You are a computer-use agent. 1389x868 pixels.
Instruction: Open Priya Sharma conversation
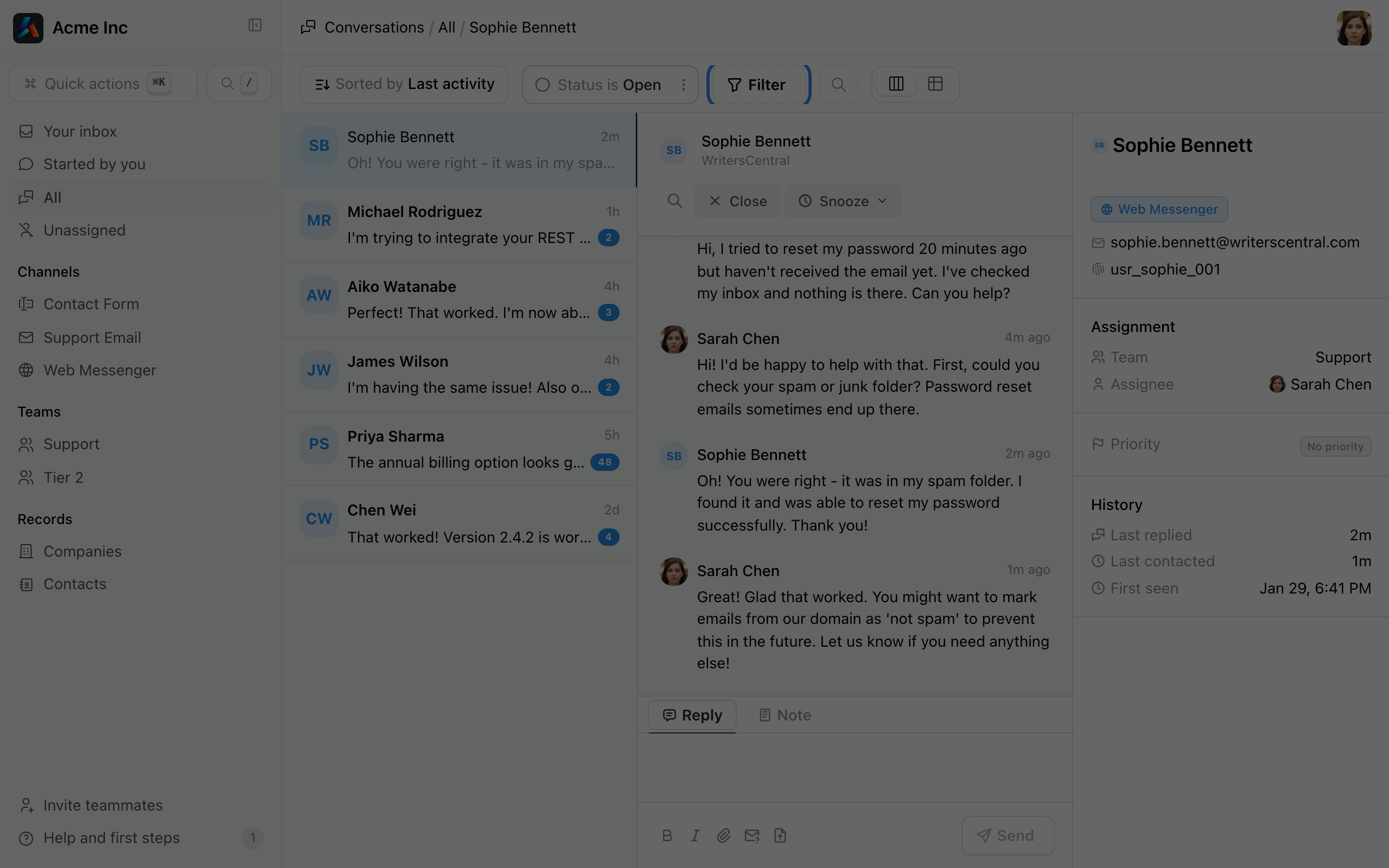(459, 449)
